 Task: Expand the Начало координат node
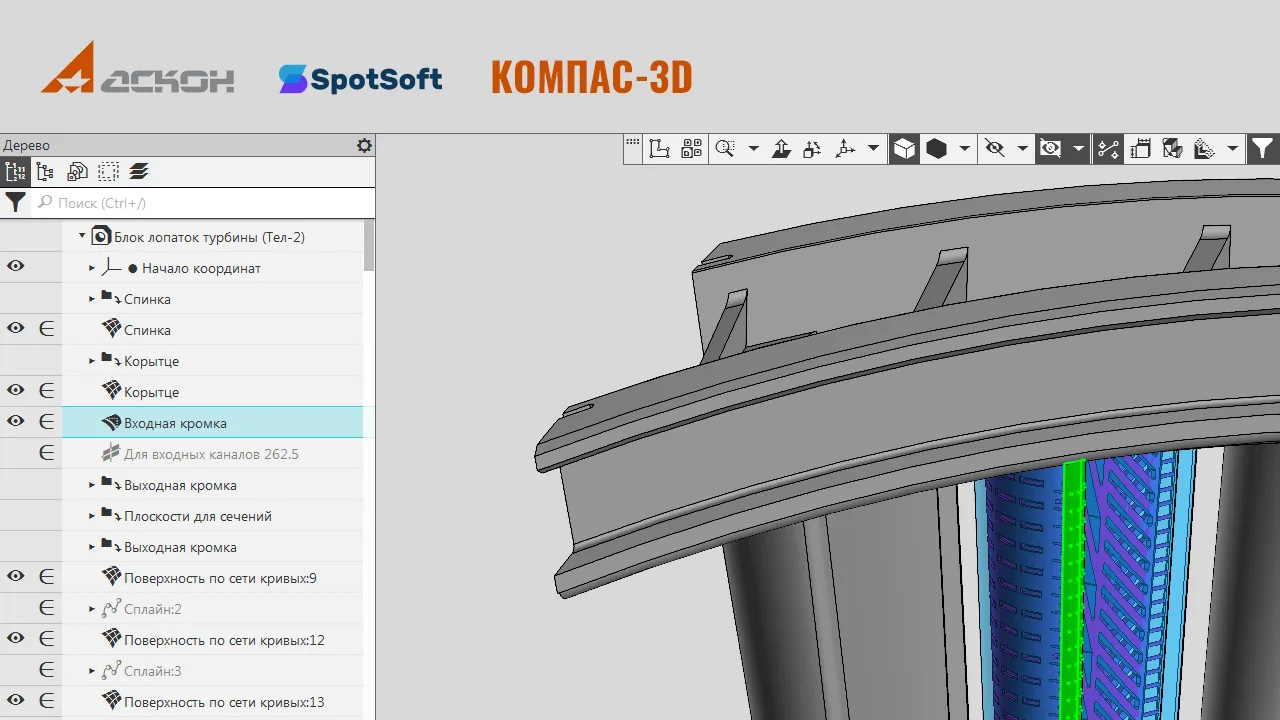[92, 268]
